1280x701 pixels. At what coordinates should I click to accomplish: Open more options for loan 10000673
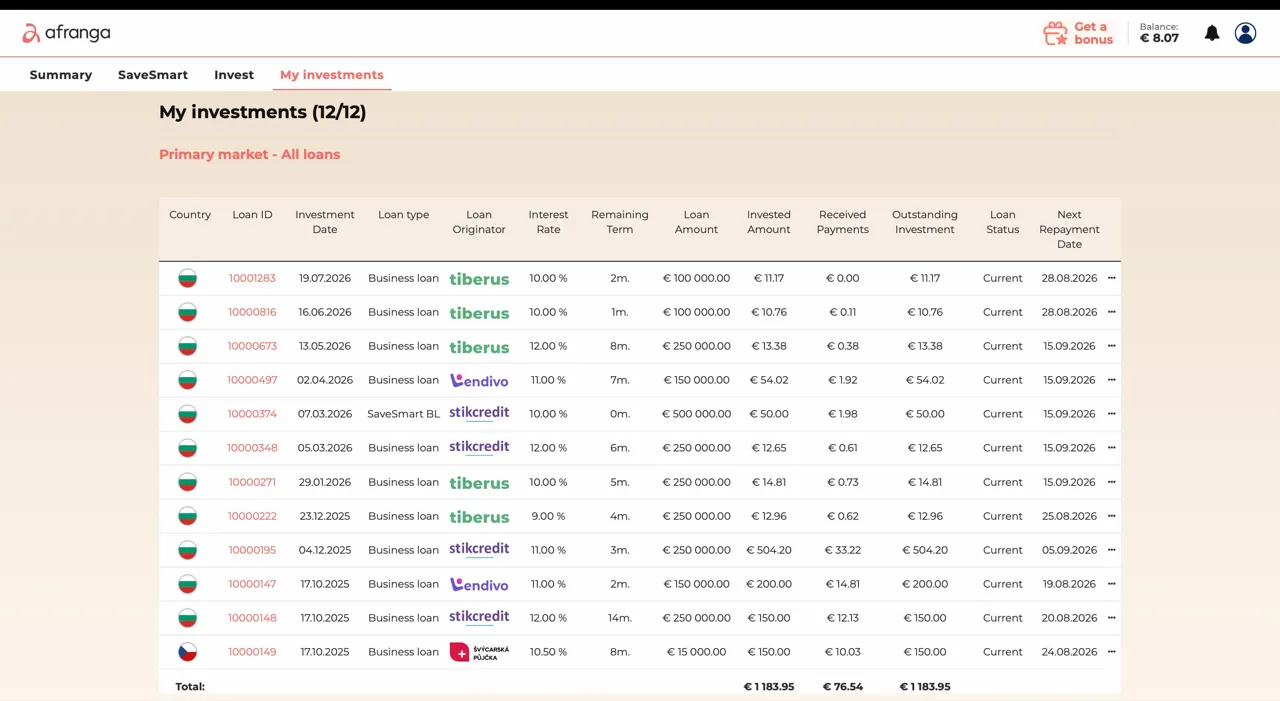tap(1111, 346)
